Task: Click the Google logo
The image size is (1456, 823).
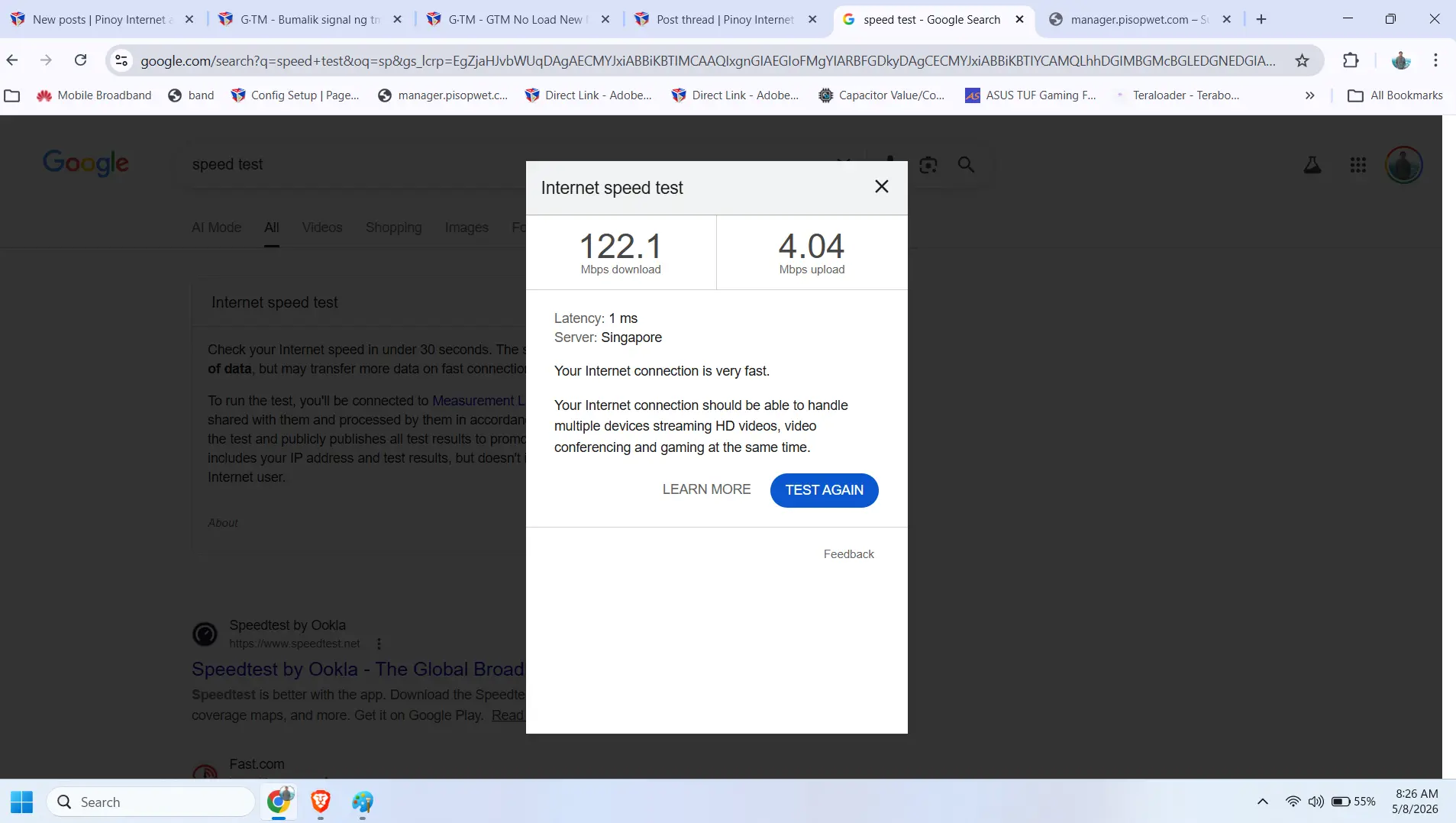Action: [86, 163]
